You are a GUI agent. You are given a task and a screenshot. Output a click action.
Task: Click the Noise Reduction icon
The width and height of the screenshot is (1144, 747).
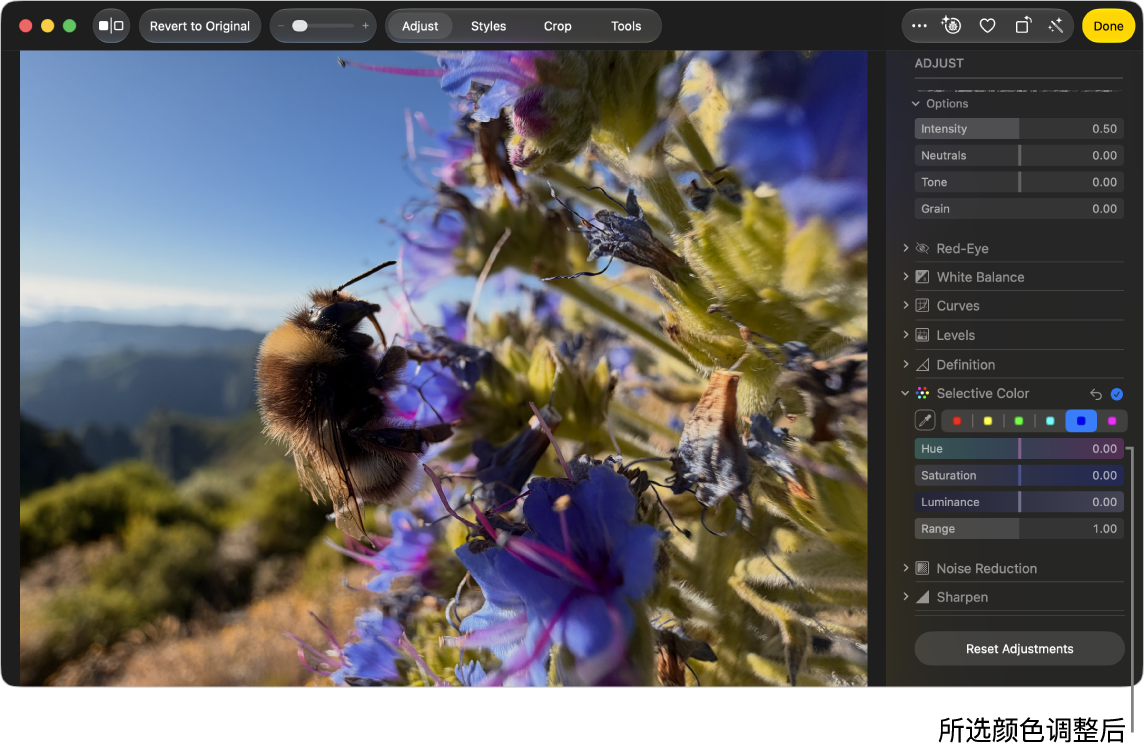pos(922,568)
